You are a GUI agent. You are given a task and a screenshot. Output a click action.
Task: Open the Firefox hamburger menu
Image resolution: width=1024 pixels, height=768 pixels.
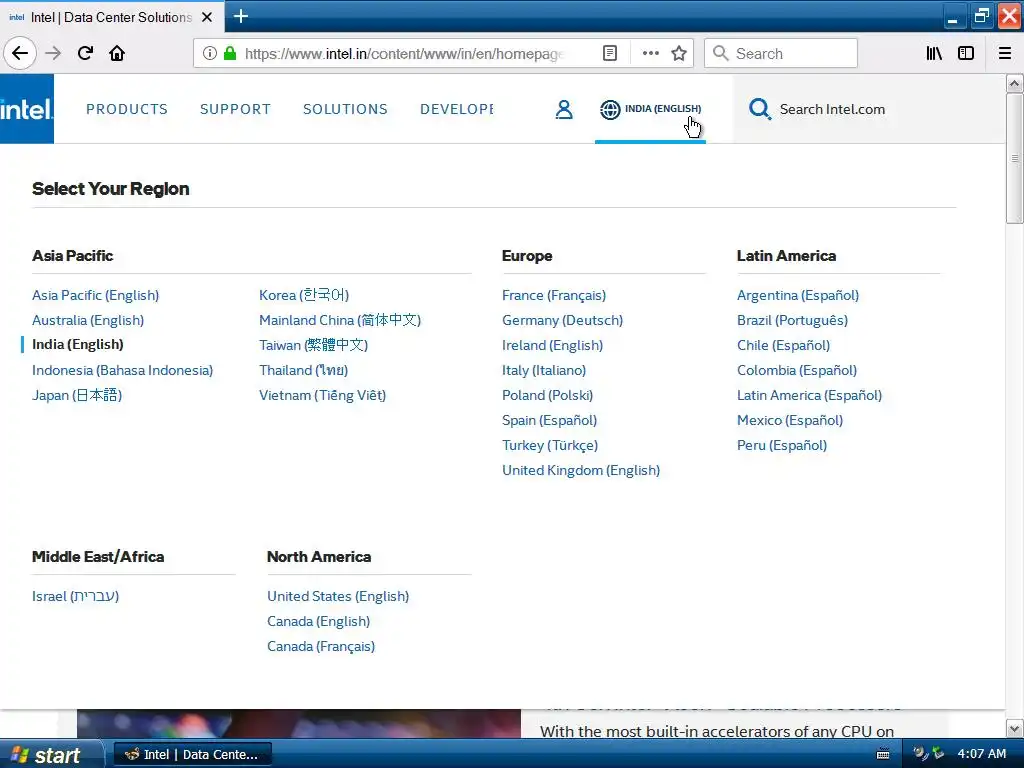point(1005,54)
